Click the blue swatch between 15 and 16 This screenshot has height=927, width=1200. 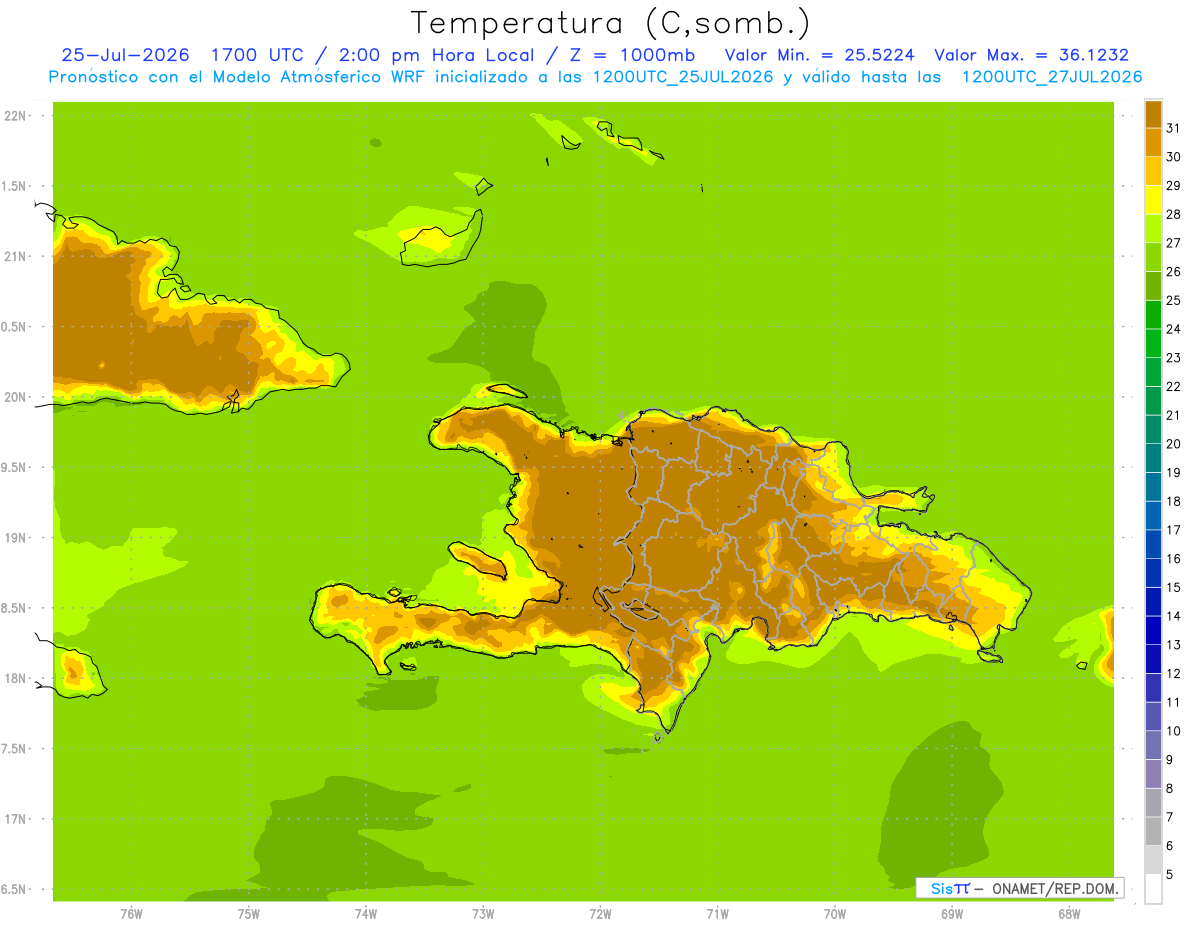1153,573
